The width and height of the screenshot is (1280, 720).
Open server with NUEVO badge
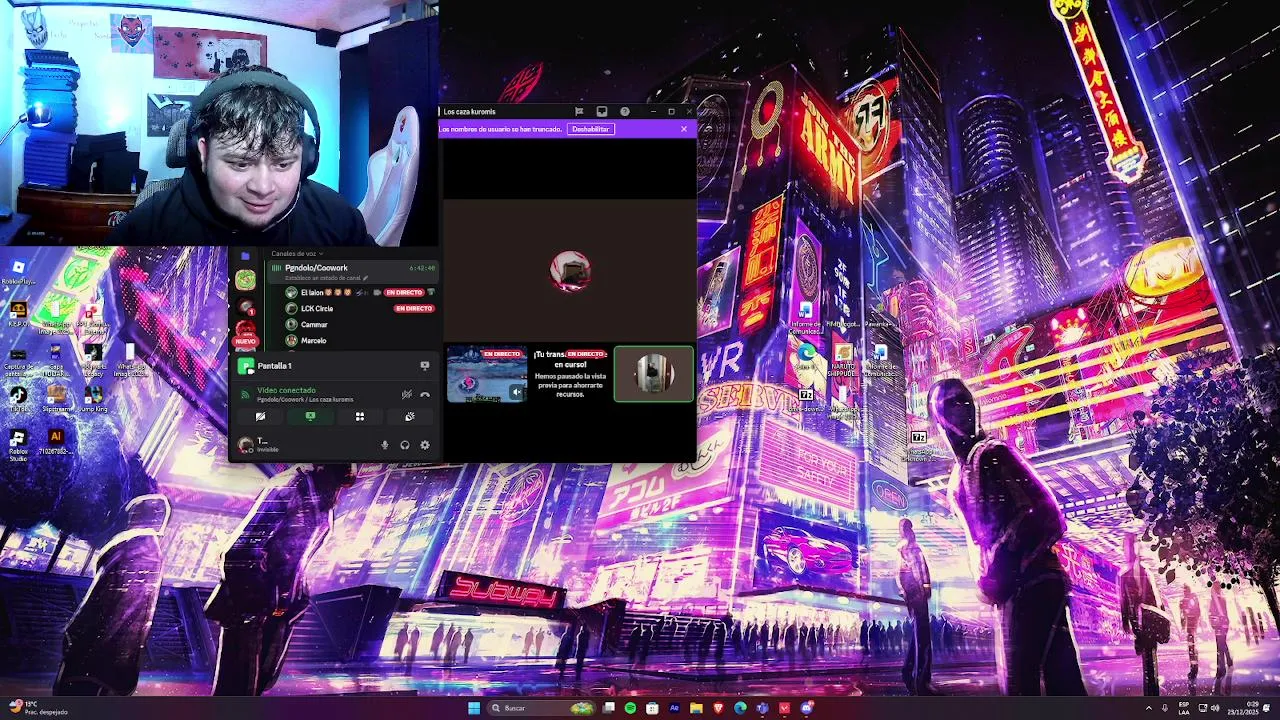coord(245,332)
